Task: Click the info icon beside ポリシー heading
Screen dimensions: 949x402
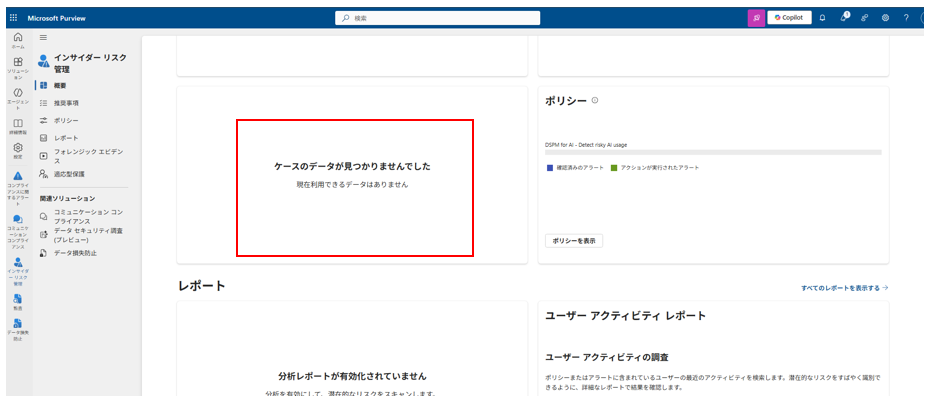Action: (595, 100)
